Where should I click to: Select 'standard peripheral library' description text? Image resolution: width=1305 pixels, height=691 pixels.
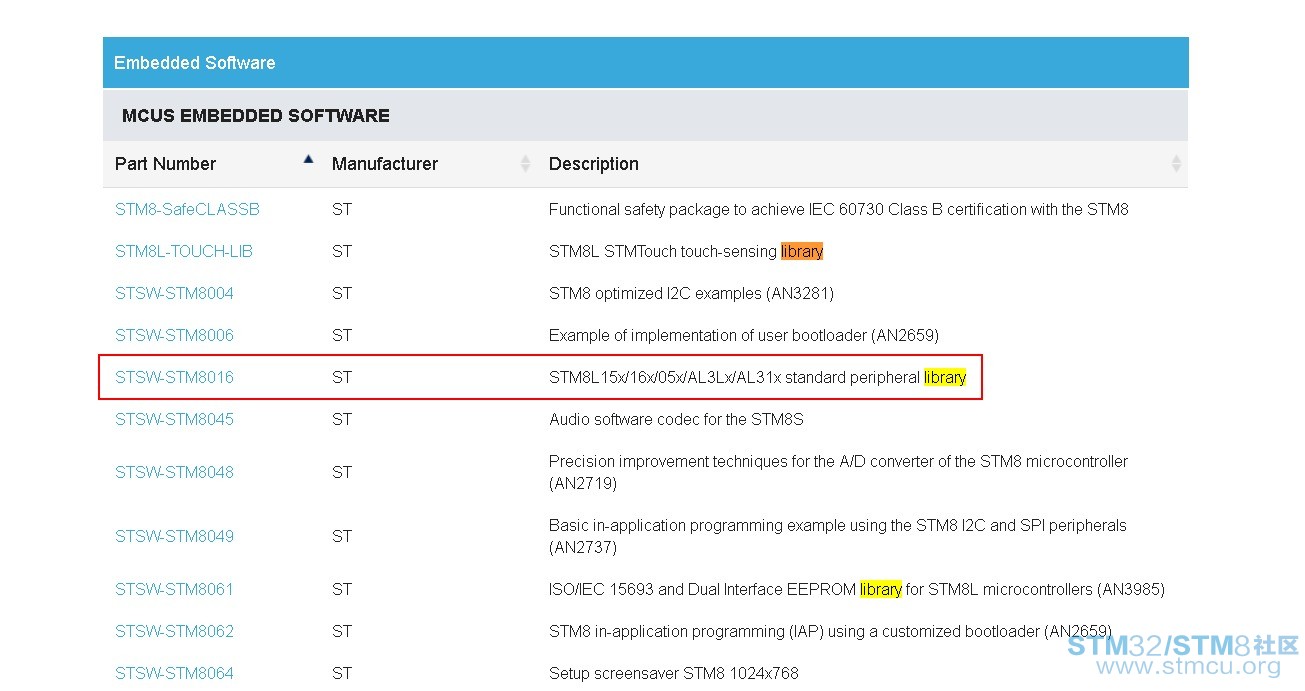[x=757, y=377]
